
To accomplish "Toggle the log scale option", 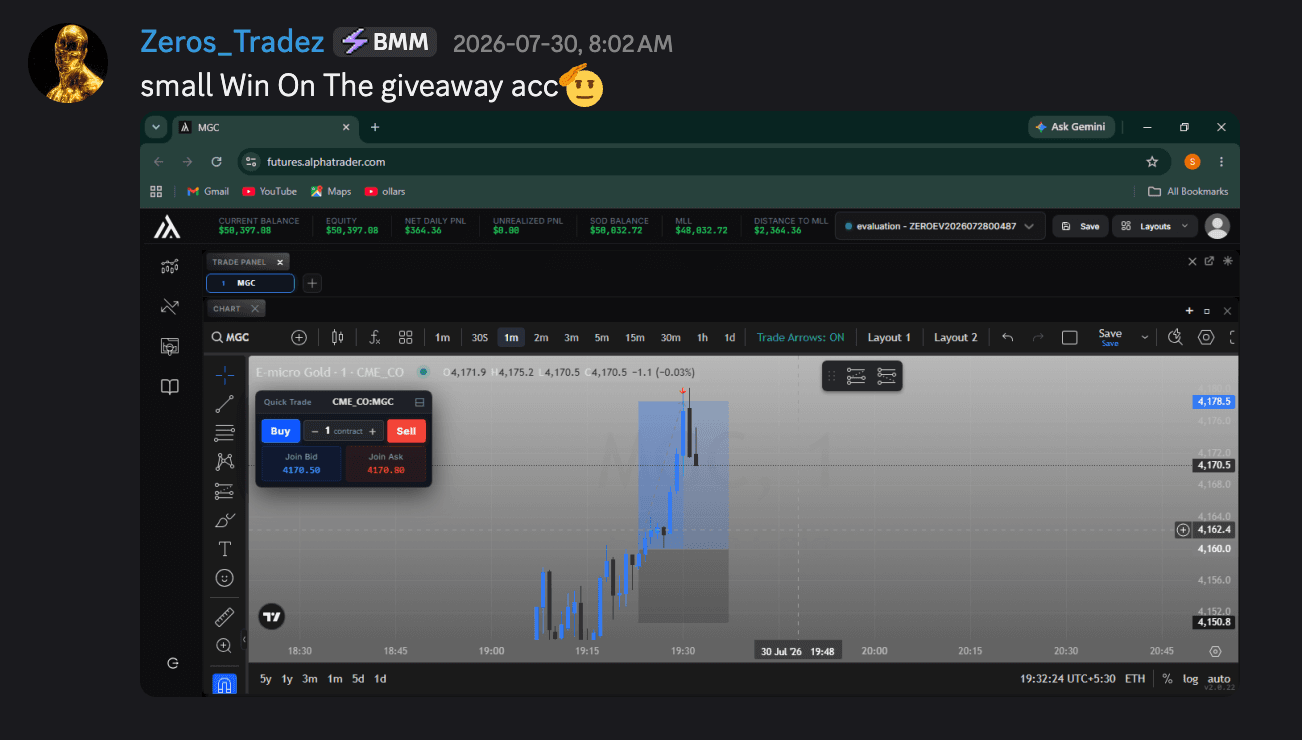I will 1190,679.
